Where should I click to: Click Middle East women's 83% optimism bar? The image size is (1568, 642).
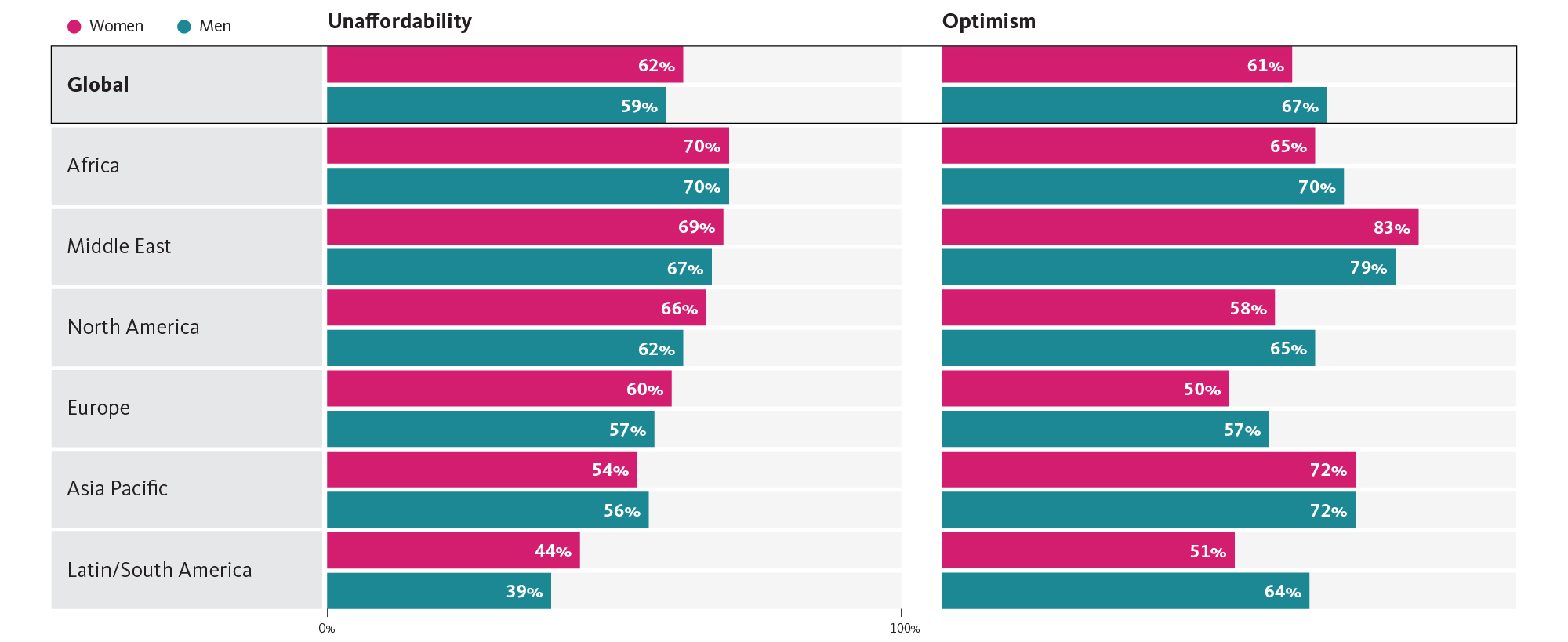tap(1179, 227)
